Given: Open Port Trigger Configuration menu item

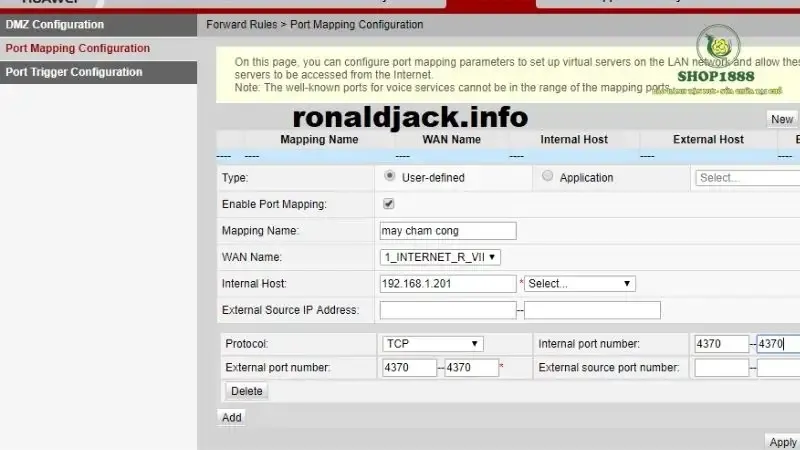Looking at the screenshot, I should click(73, 72).
